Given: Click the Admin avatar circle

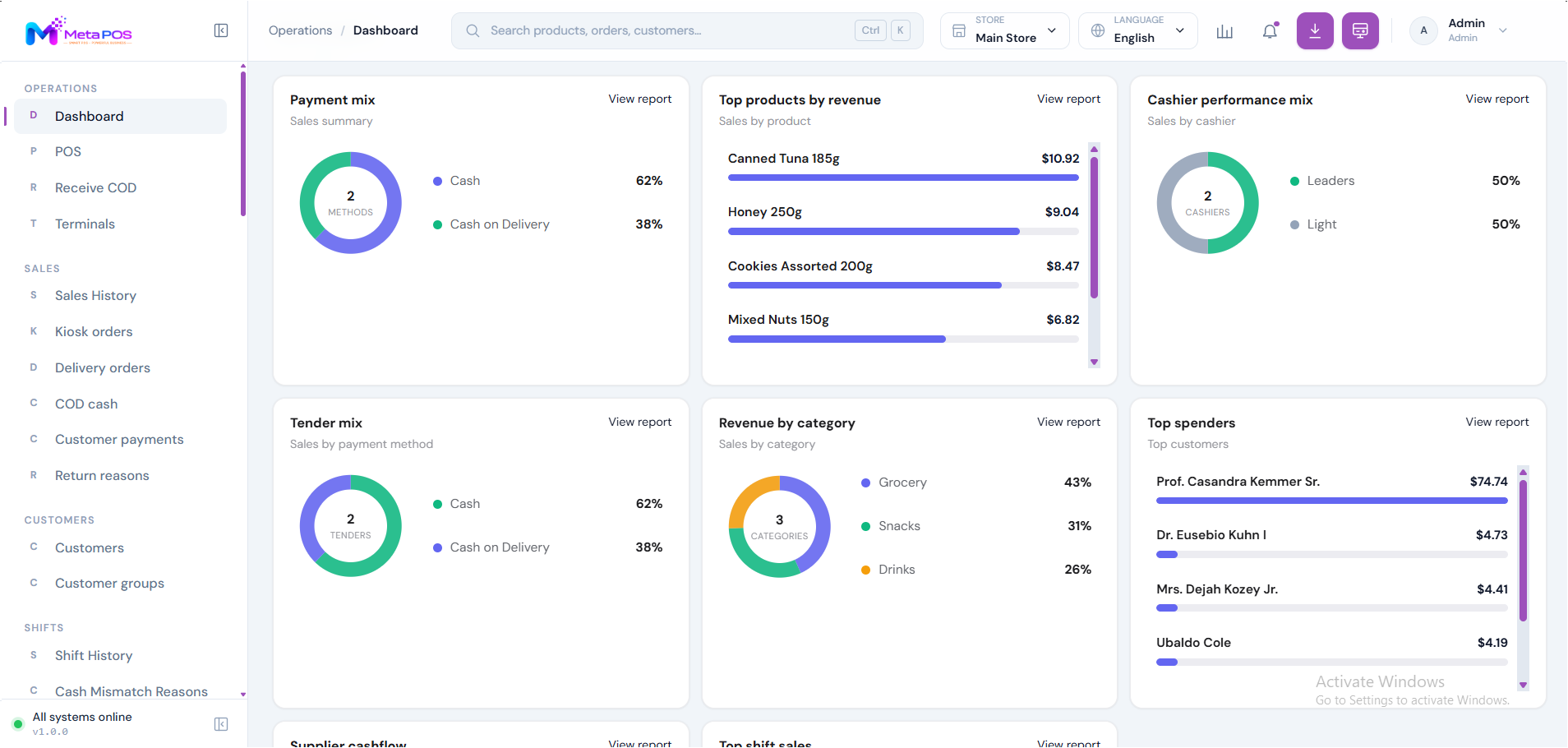Looking at the screenshot, I should tap(1423, 30).
